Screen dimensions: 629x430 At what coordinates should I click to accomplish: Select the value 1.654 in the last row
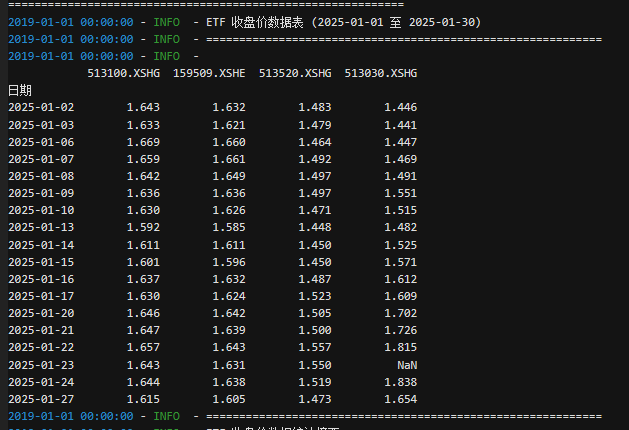click(x=400, y=398)
